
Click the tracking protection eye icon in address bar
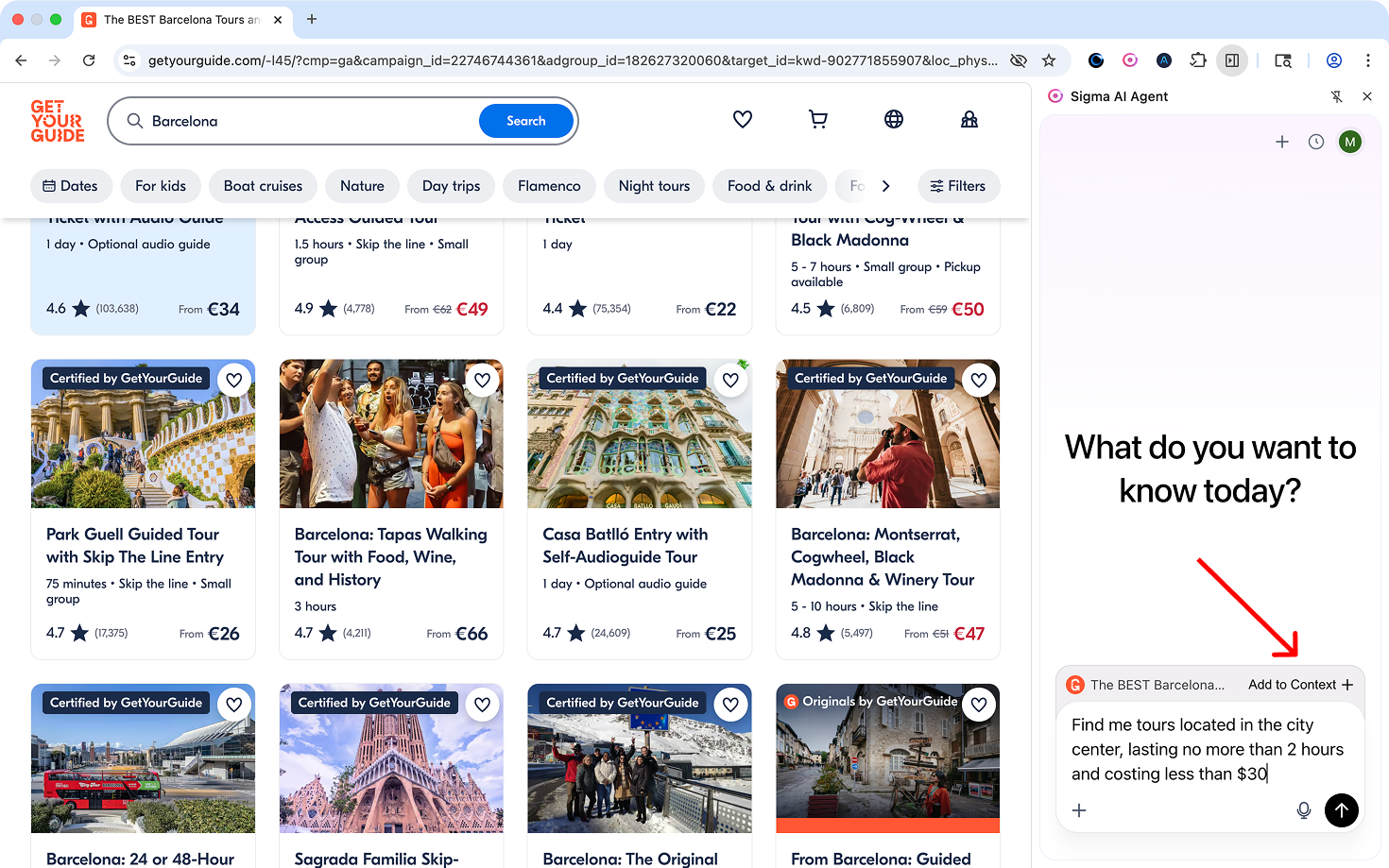[x=1019, y=60]
